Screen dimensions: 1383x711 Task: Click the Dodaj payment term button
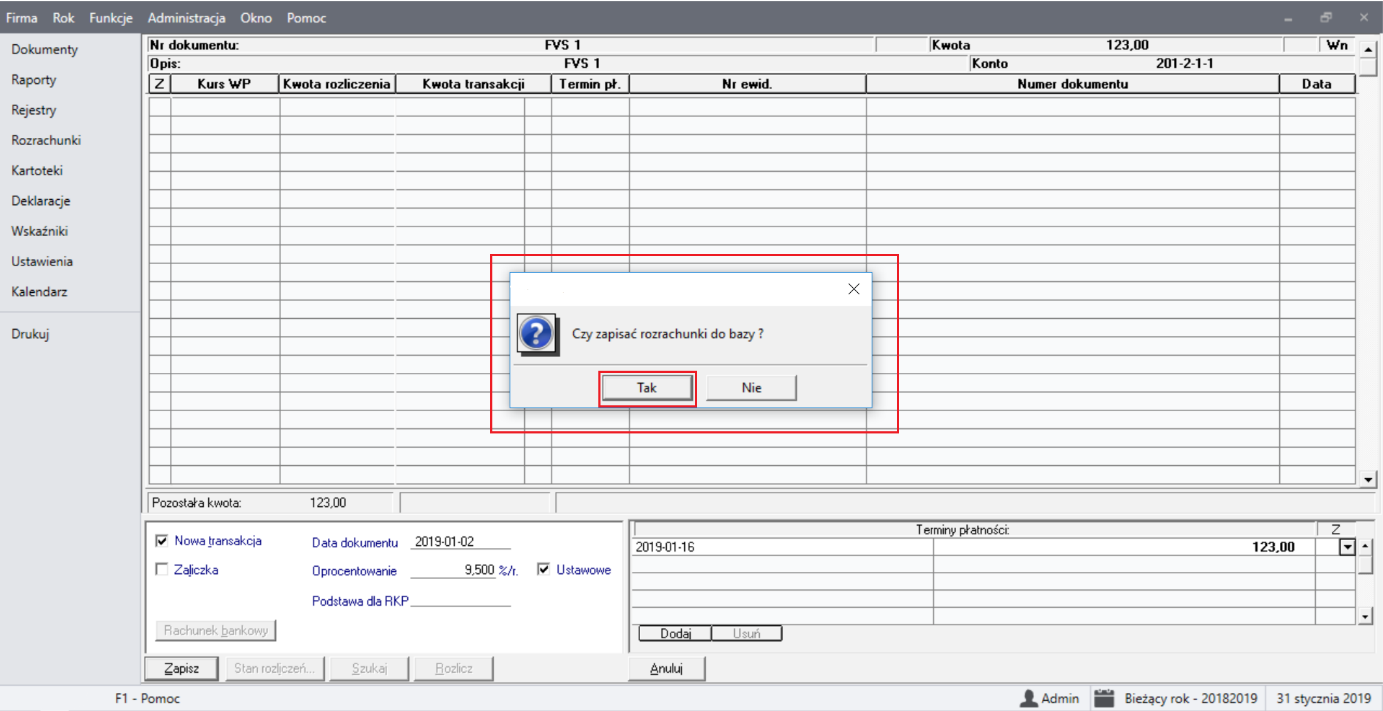tap(674, 634)
